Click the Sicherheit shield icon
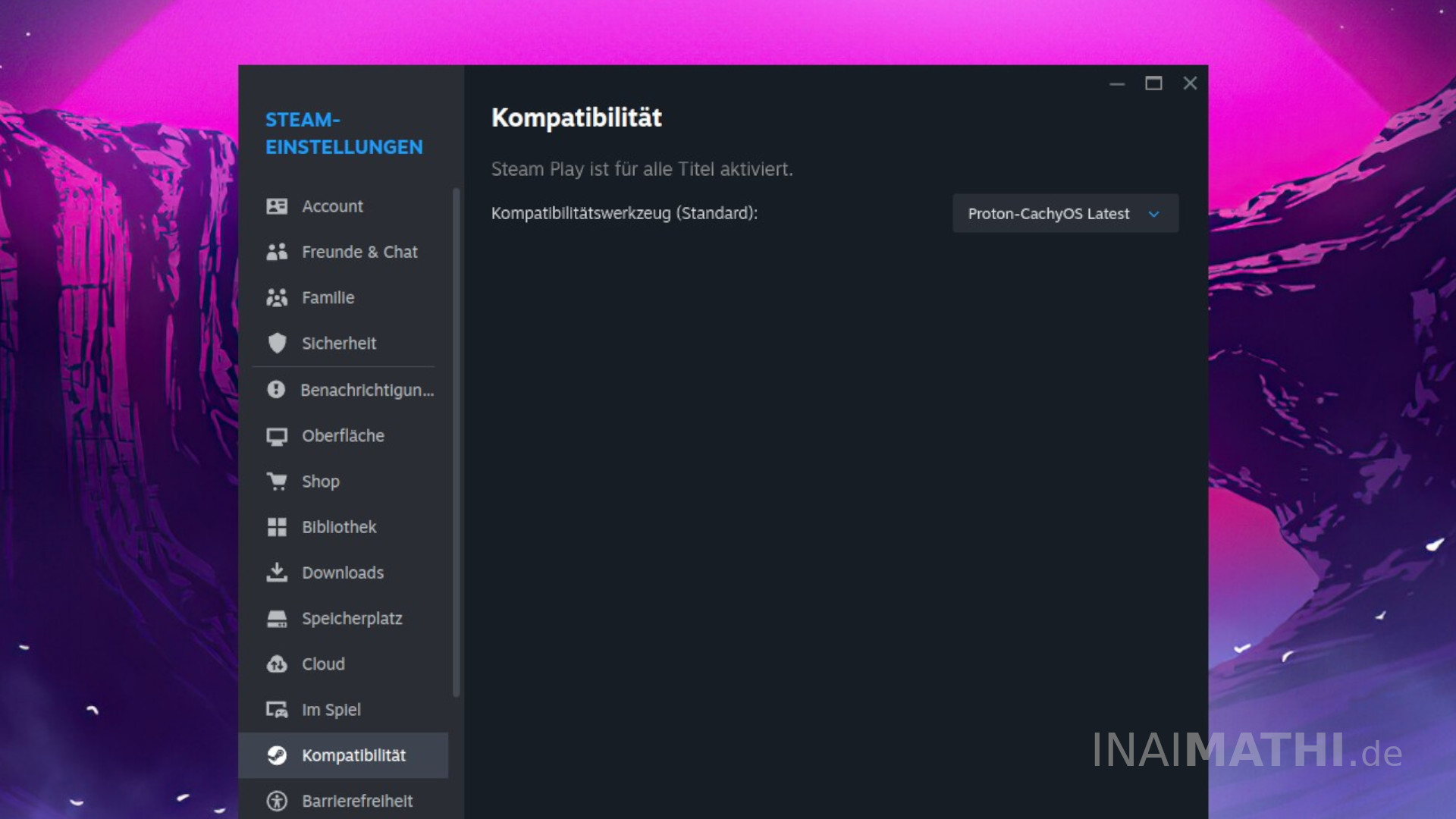The width and height of the screenshot is (1456, 819). point(277,344)
